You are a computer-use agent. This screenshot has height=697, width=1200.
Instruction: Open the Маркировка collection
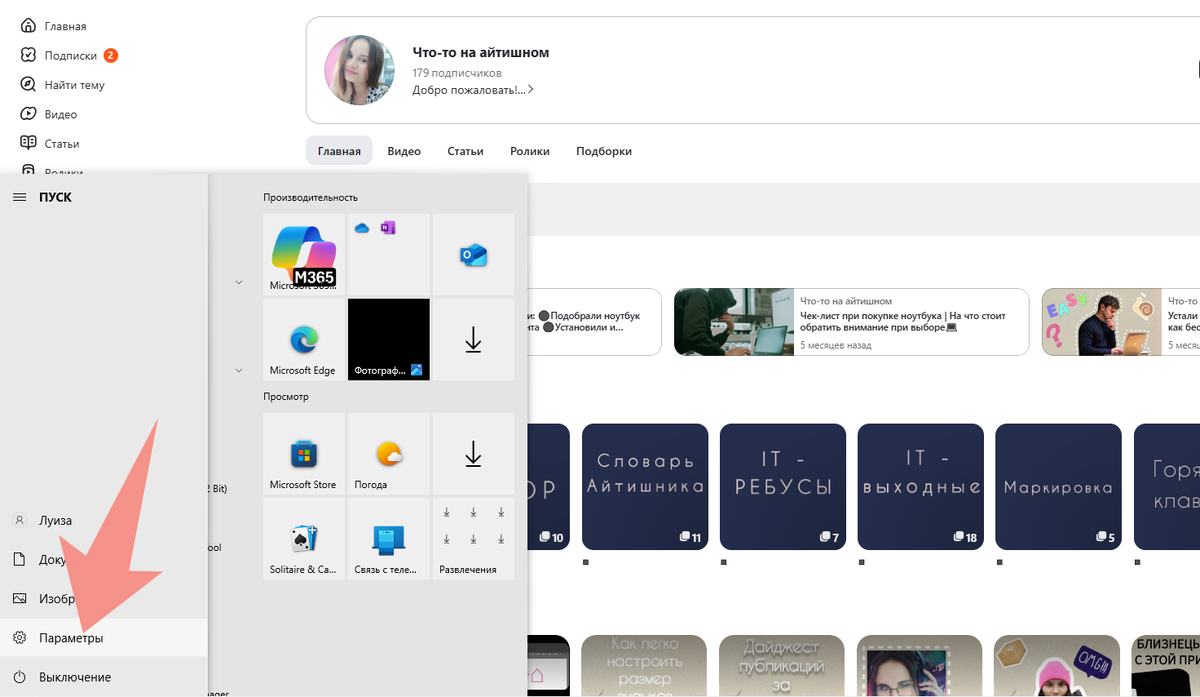click(x=1059, y=487)
